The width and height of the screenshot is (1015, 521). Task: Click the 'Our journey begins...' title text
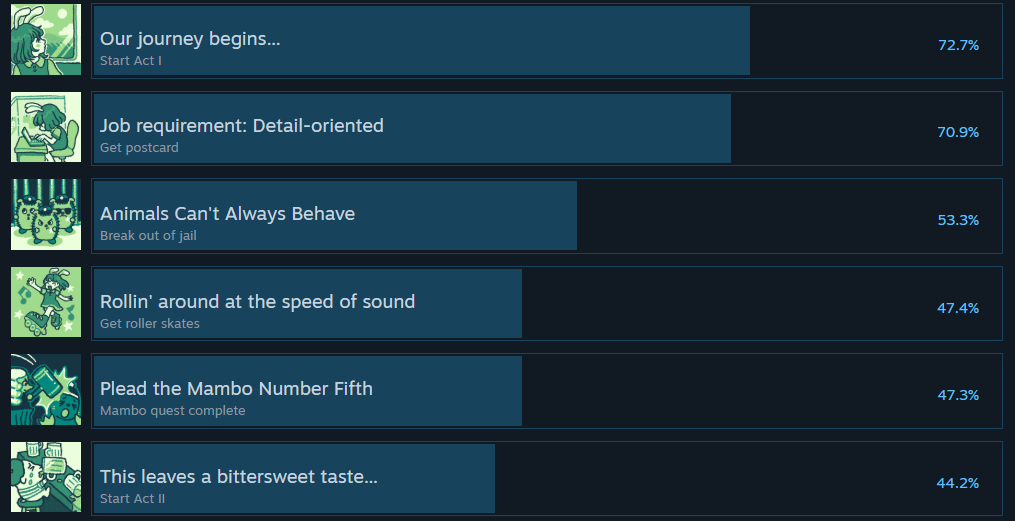coord(190,39)
